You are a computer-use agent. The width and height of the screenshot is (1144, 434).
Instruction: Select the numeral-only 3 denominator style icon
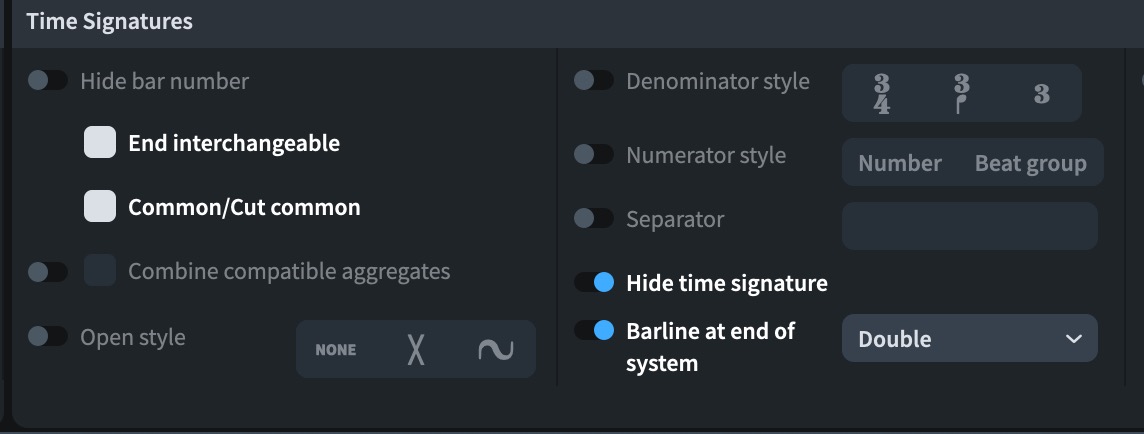tap(1041, 93)
